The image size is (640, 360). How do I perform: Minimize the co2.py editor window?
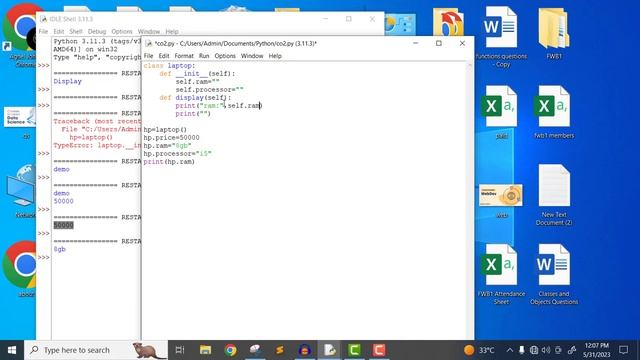pos(416,43)
